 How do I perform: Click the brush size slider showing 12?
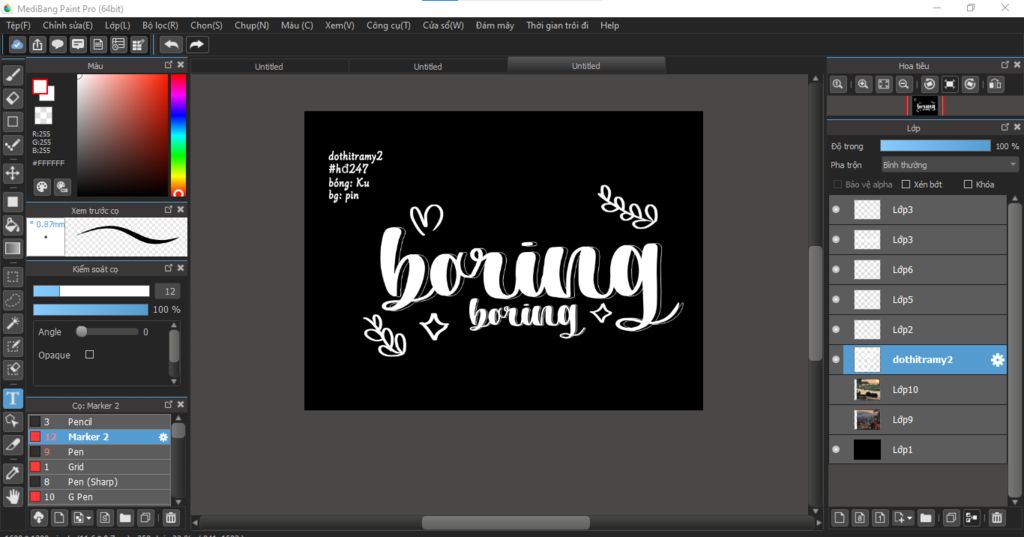click(x=91, y=291)
